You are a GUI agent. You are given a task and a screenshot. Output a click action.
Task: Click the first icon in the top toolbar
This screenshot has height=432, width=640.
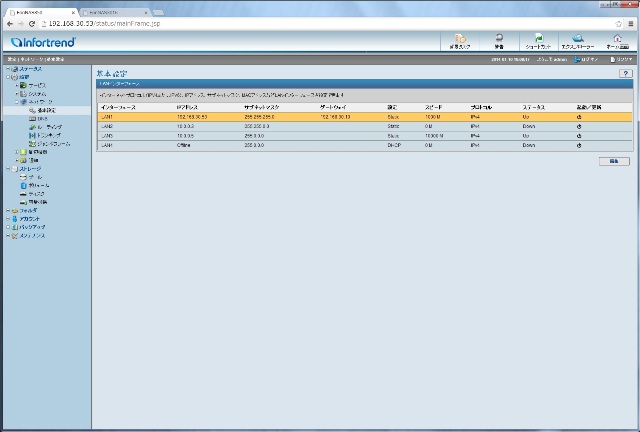click(x=460, y=41)
